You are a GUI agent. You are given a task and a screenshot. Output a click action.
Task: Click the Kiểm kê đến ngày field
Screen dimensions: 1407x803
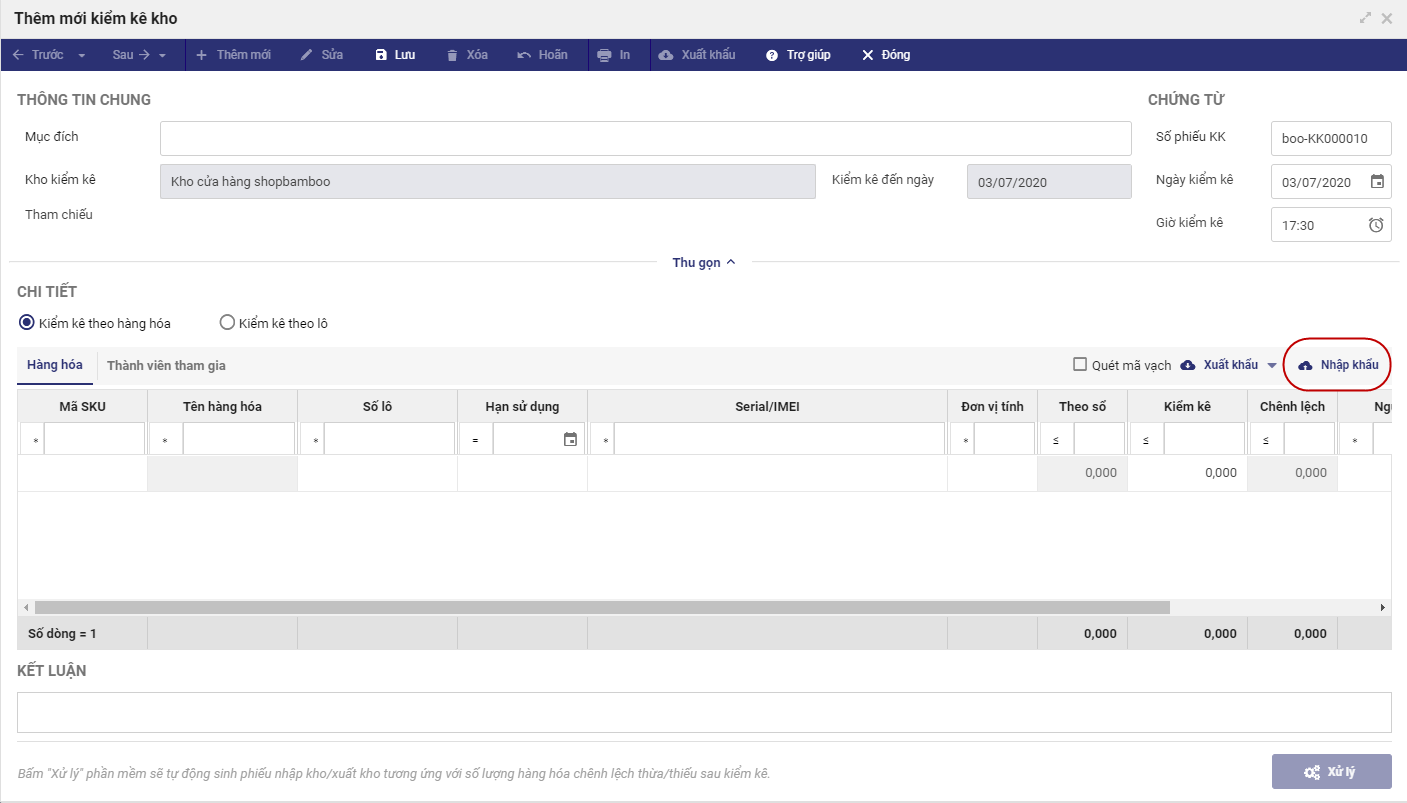click(1049, 182)
